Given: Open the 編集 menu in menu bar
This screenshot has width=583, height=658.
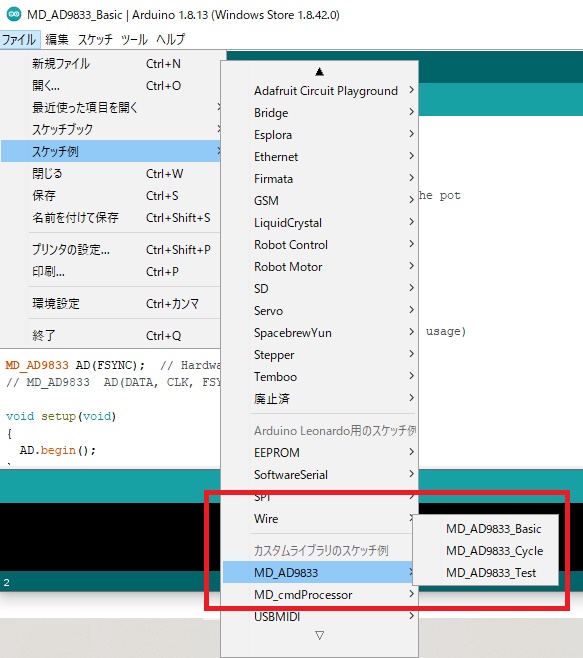Looking at the screenshot, I should pos(57,39).
